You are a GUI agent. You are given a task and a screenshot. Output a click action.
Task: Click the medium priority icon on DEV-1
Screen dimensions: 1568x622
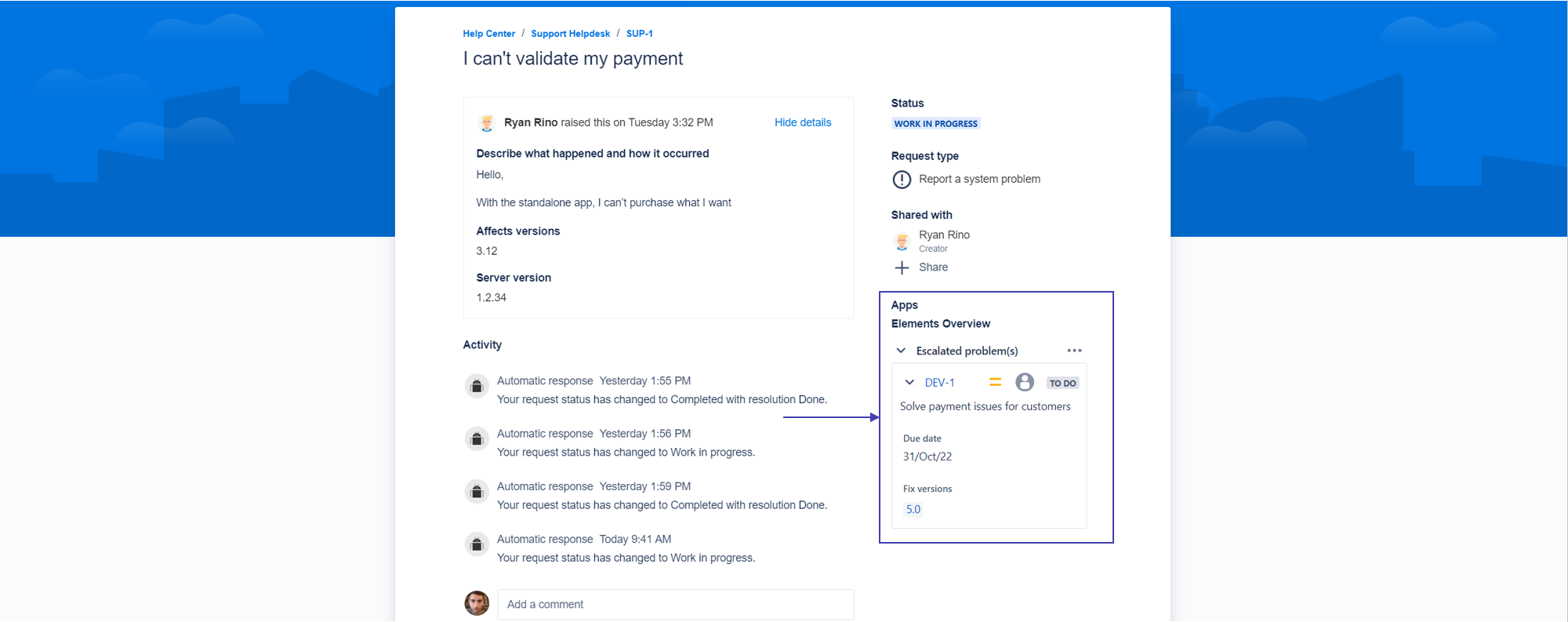coord(995,382)
